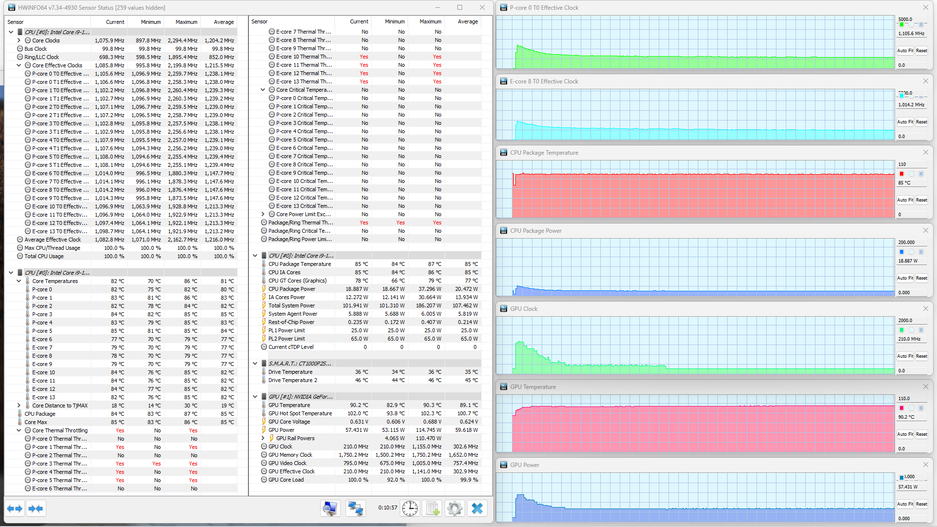The height and width of the screenshot is (527, 937).
Task: Pick the red color swatch in CPU Package Temperature graph
Action: tap(902, 174)
